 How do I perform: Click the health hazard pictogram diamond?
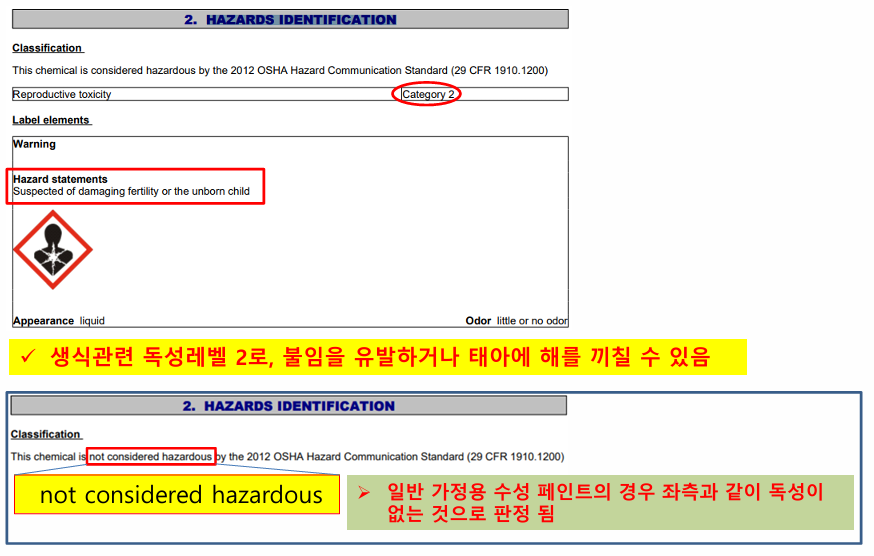click(52, 250)
